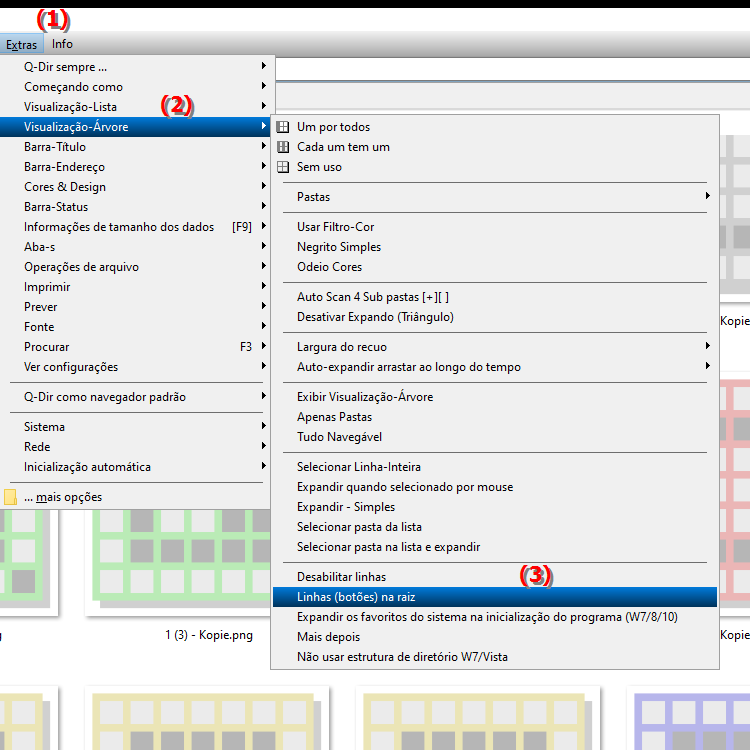Click the 'Cada um tem um' layout icon

pos(283,147)
